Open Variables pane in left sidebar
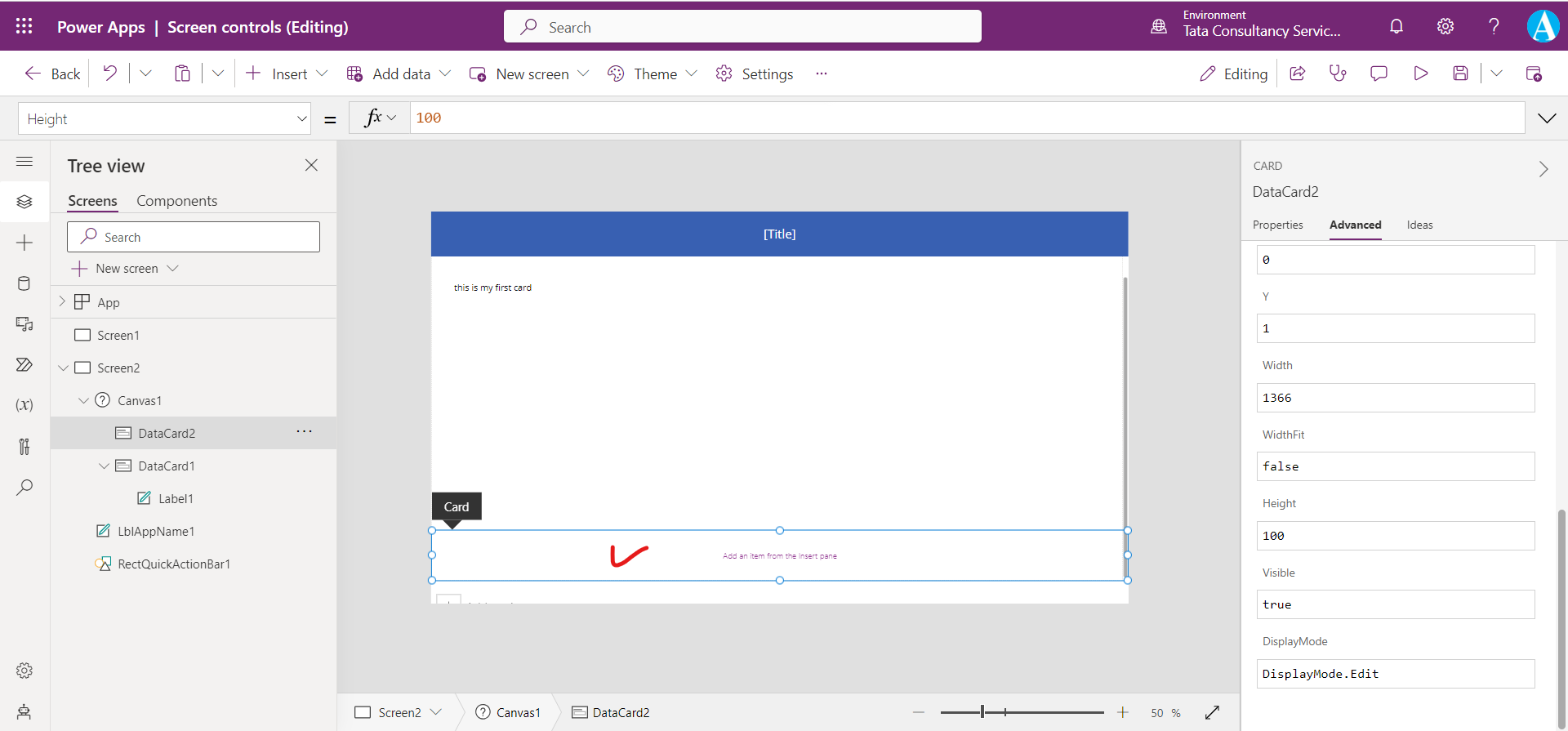This screenshot has width=1568, height=731. tap(24, 405)
